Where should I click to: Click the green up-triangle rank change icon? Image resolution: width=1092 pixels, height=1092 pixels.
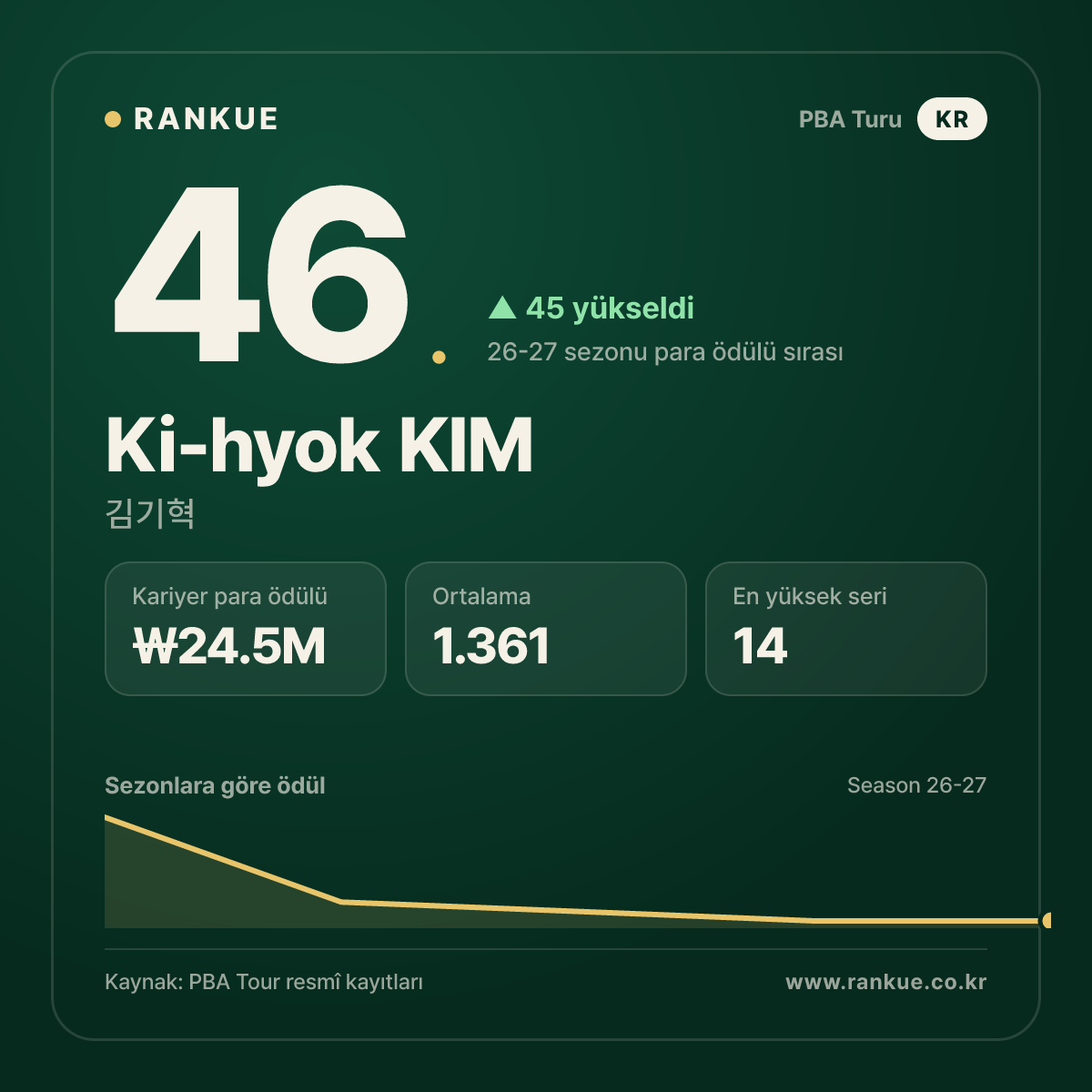coord(502,308)
